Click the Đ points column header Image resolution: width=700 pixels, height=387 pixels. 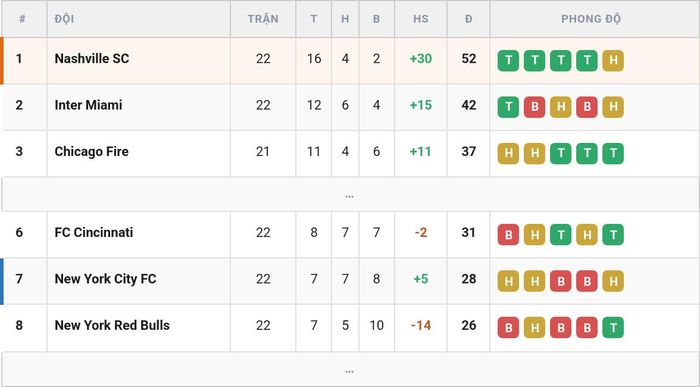coord(468,19)
